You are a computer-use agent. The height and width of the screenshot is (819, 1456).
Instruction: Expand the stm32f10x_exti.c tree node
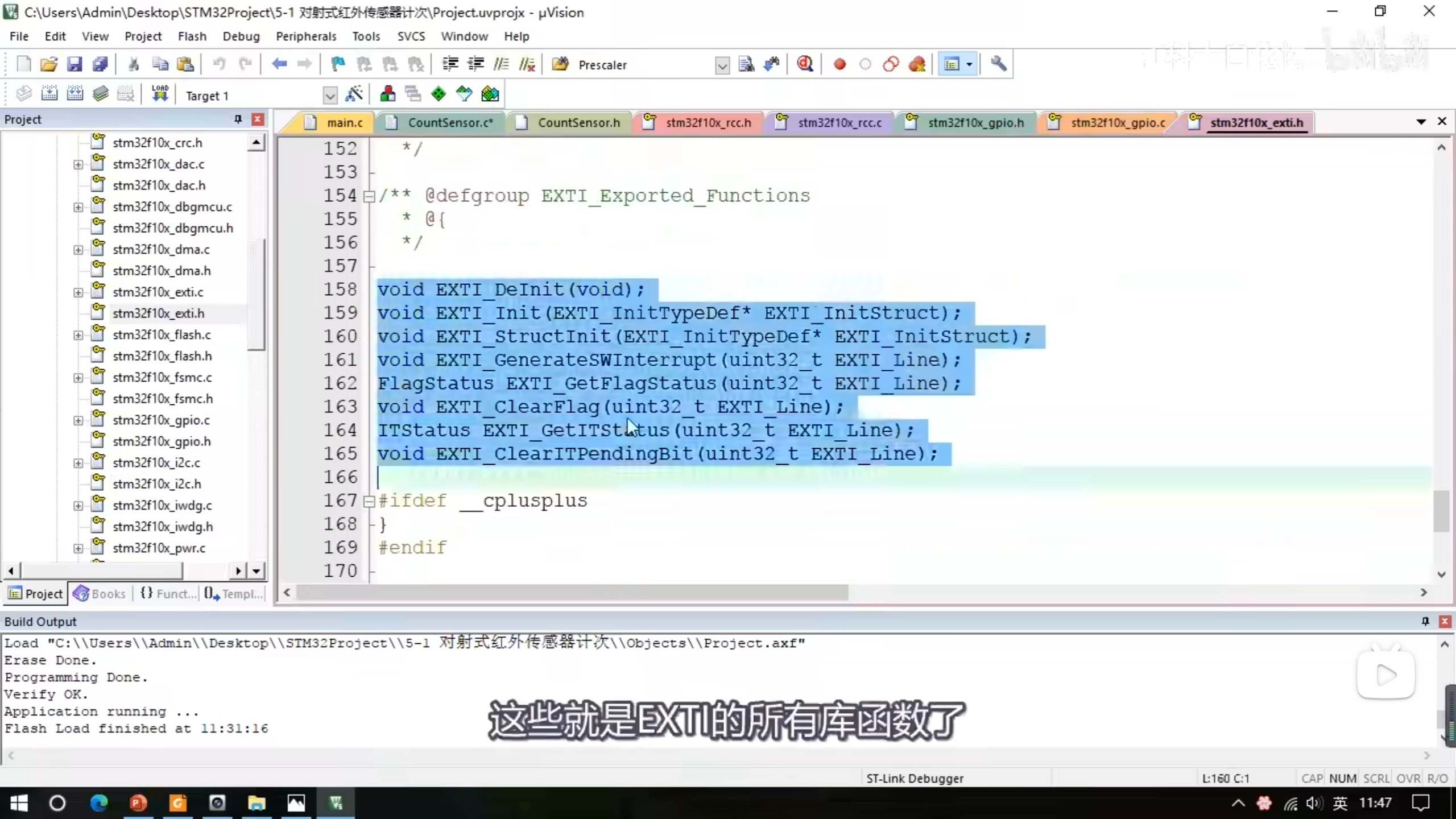78,292
